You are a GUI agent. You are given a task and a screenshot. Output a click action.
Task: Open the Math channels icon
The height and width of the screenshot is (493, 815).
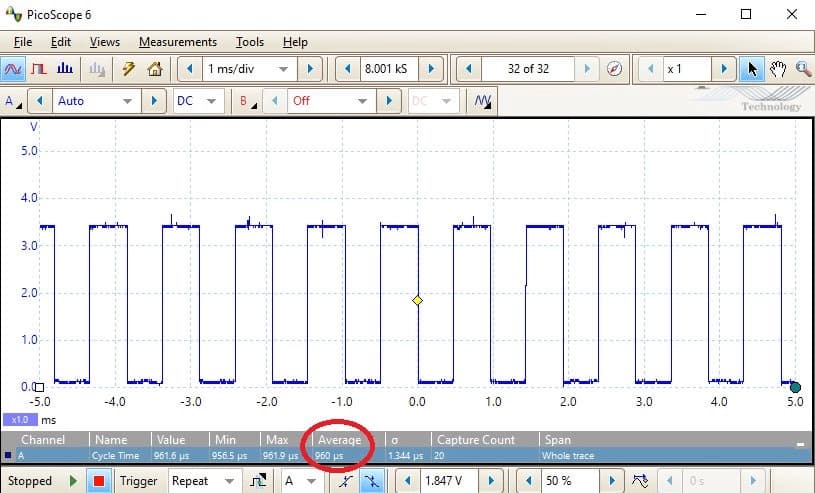(483, 101)
